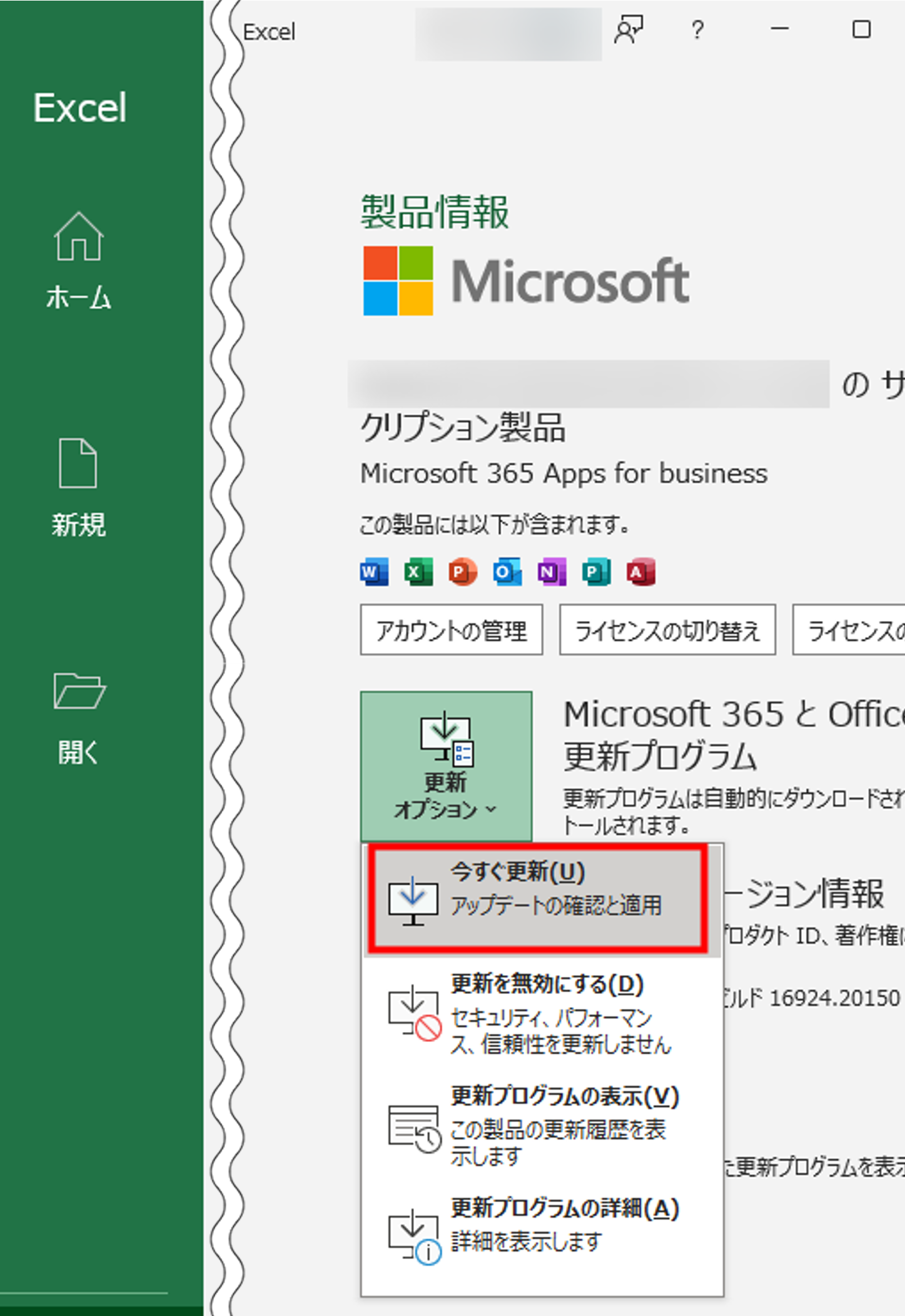
Task: Click the Excel title in the green sidebar
Action: [x=79, y=108]
